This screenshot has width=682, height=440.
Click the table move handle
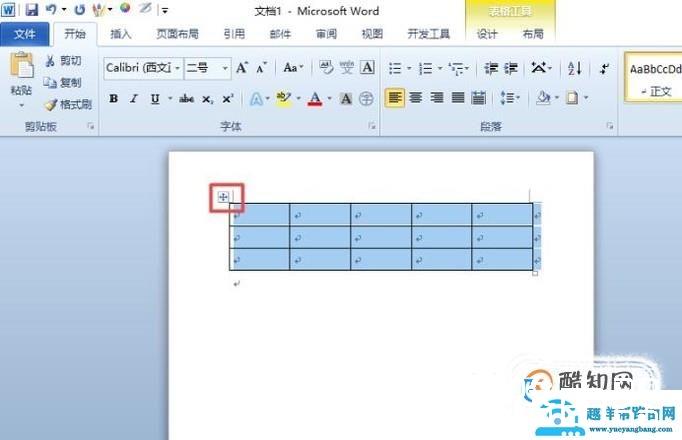coord(223,197)
